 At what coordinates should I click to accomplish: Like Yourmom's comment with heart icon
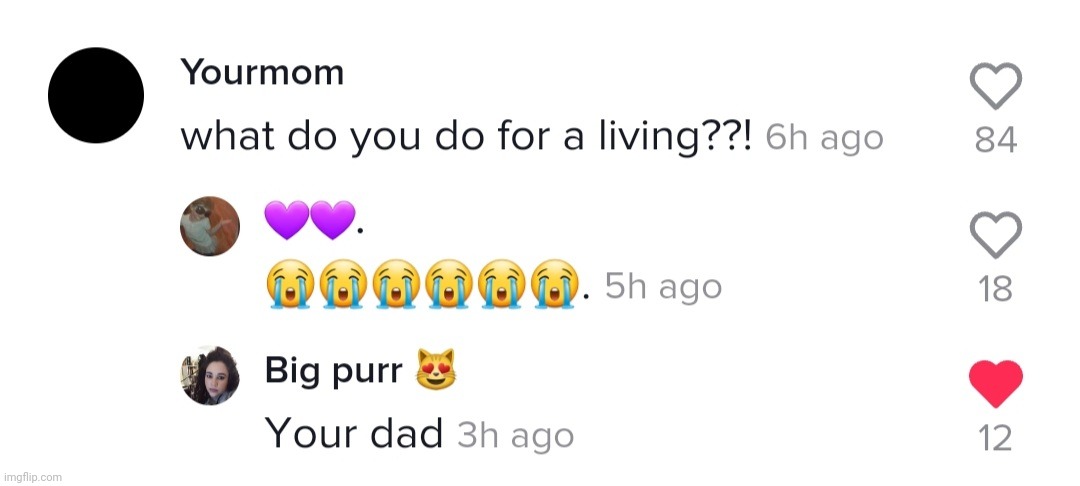pyautogui.click(x=995, y=86)
